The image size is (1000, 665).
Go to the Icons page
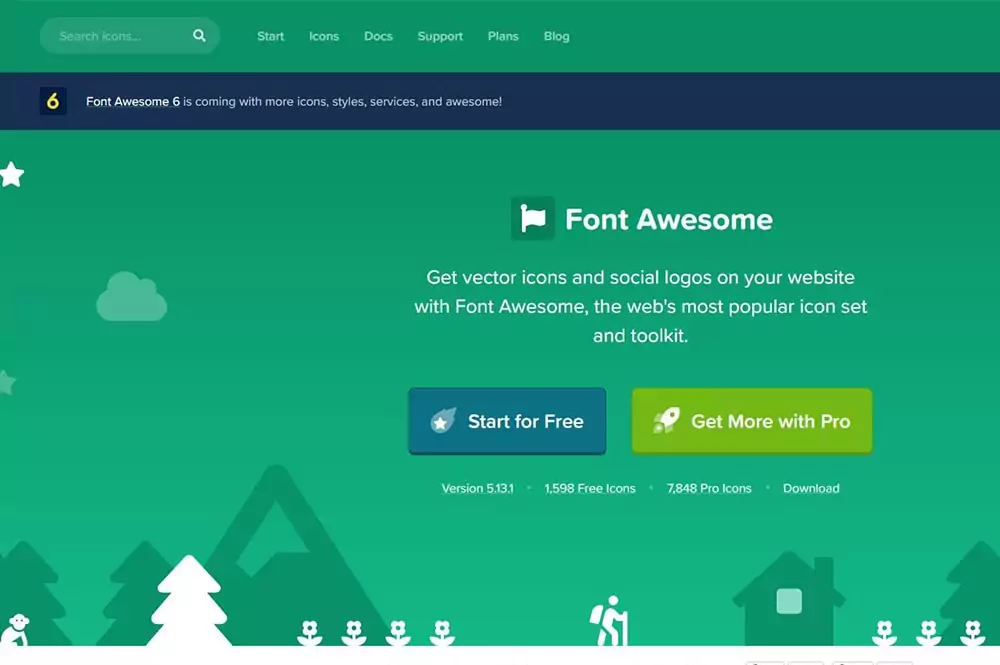coord(324,36)
